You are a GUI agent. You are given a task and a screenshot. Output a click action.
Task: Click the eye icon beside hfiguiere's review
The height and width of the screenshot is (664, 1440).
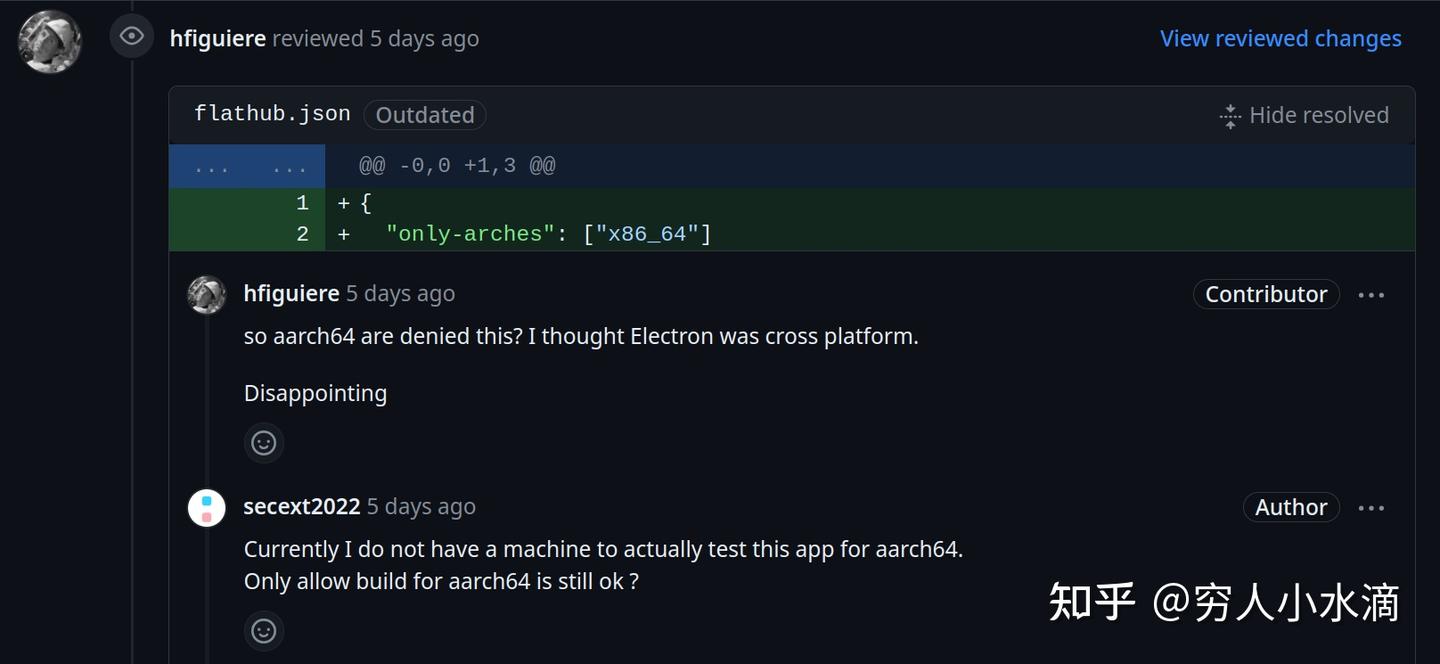131,36
